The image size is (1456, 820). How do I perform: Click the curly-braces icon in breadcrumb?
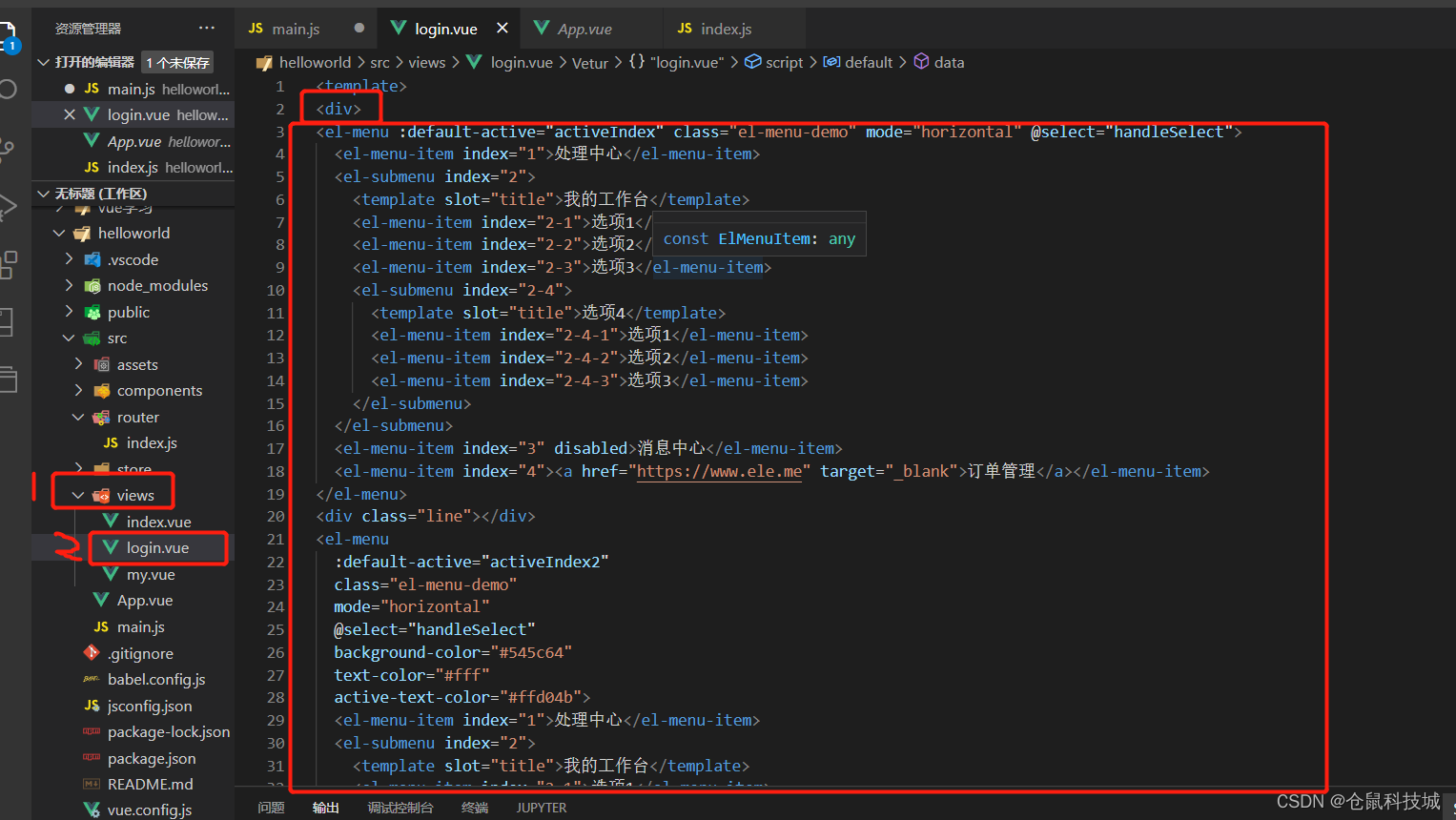pyautogui.click(x=636, y=62)
